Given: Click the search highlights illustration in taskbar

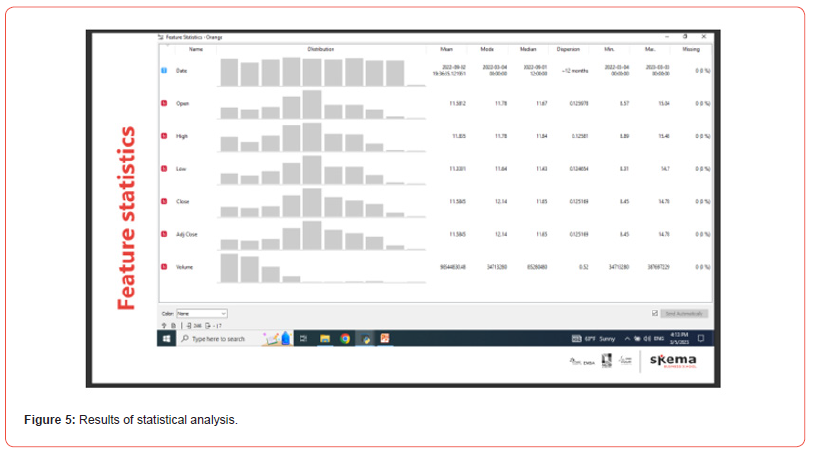Looking at the screenshot, I should tap(277, 339).
